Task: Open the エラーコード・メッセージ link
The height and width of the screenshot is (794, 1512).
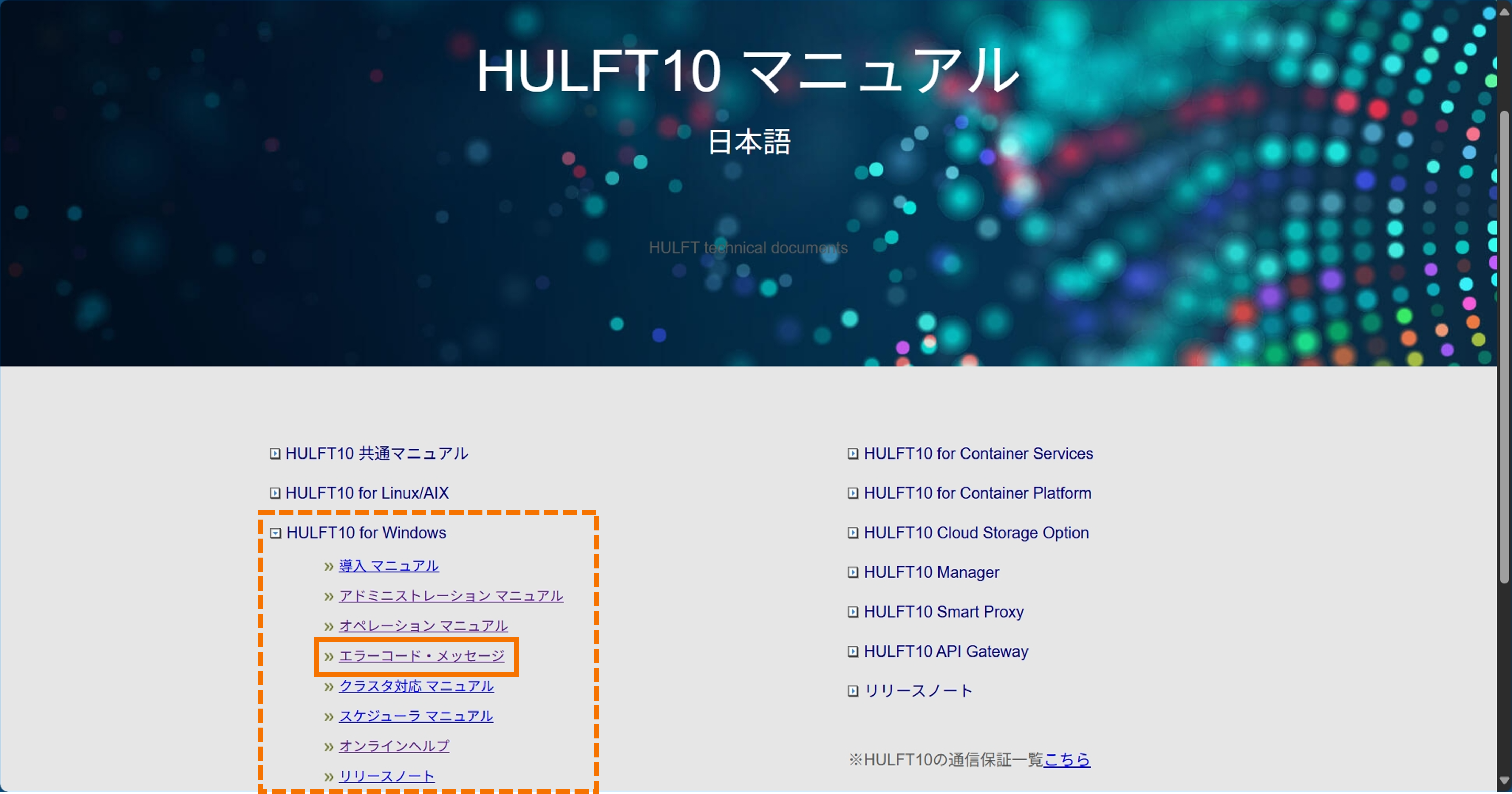Action: (x=421, y=656)
